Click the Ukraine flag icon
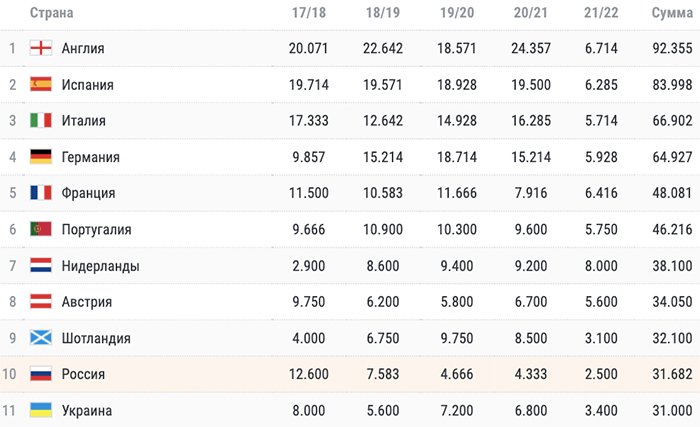This screenshot has width=700, height=427. [x=41, y=410]
